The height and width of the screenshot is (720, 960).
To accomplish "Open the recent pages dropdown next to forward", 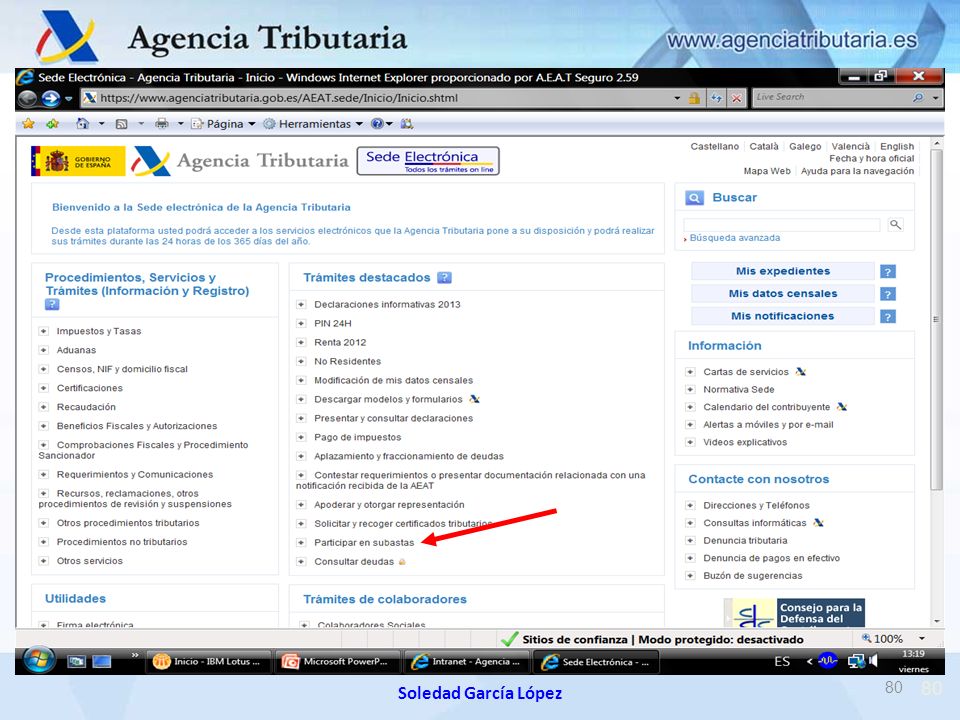I will click(x=69, y=98).
